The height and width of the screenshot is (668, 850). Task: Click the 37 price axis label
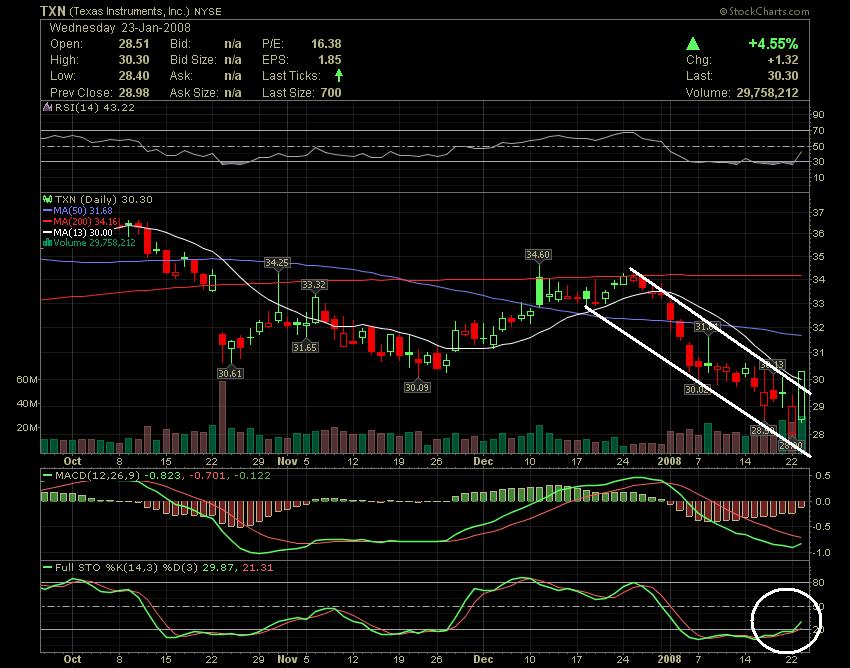coord(819,212)
